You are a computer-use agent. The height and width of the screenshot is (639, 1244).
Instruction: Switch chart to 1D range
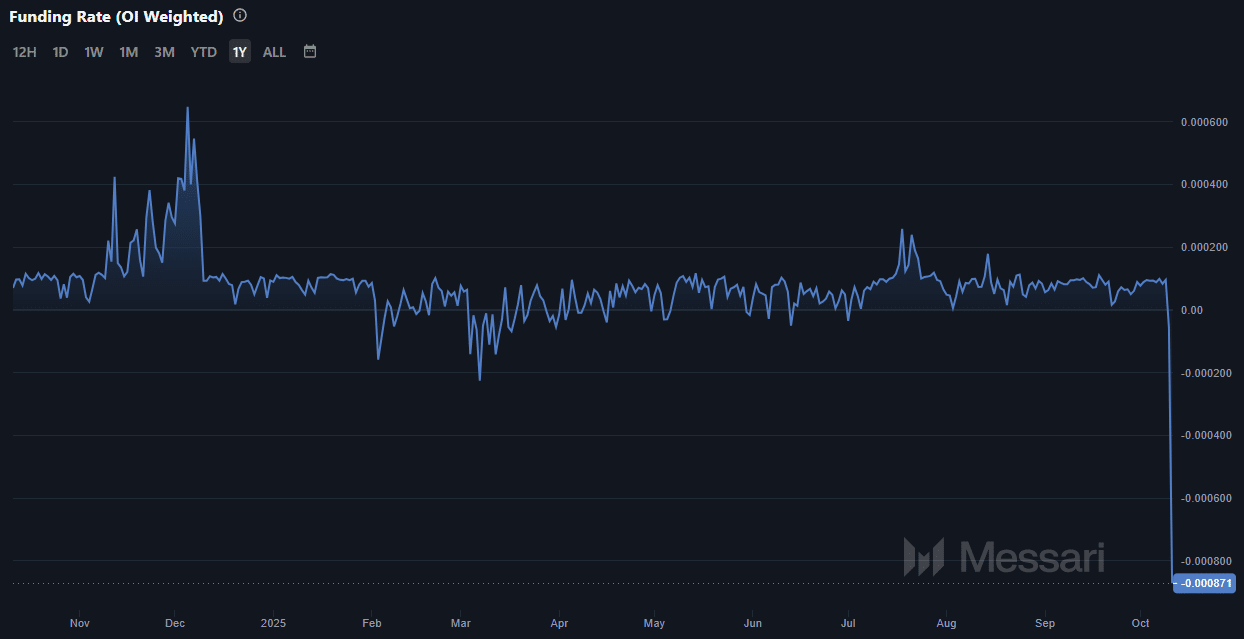tap(60, 52)
